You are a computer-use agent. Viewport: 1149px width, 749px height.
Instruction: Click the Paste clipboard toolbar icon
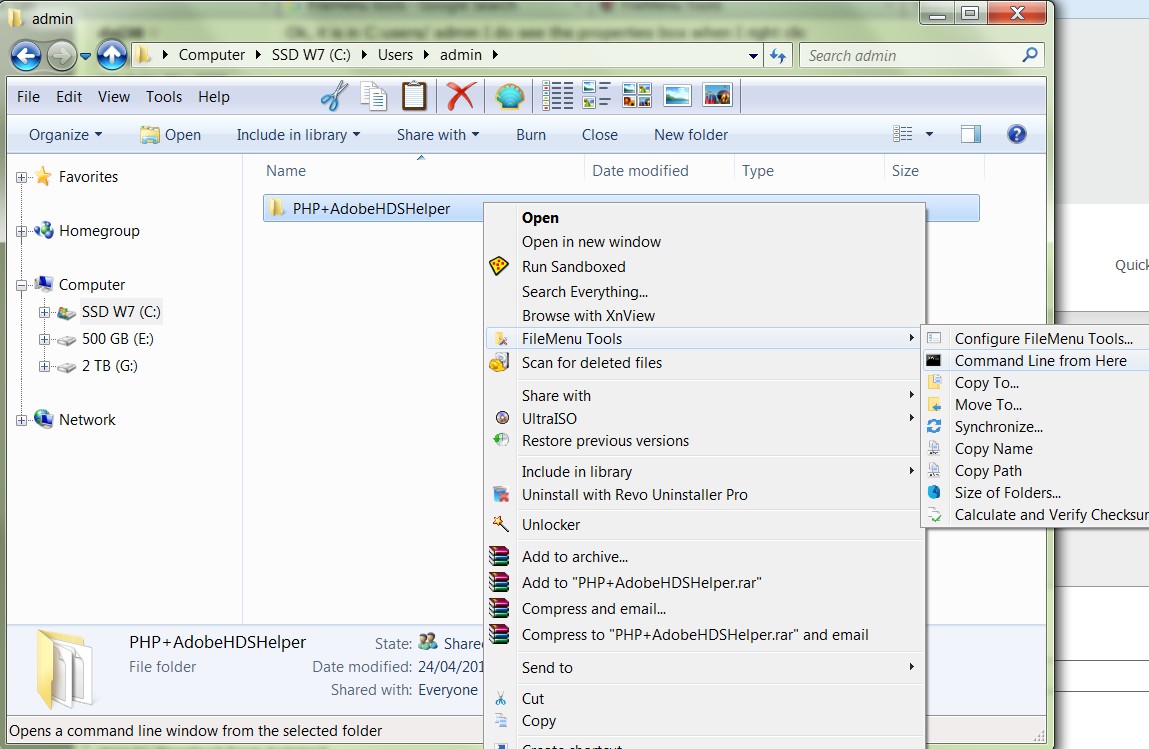coord(414,96)
